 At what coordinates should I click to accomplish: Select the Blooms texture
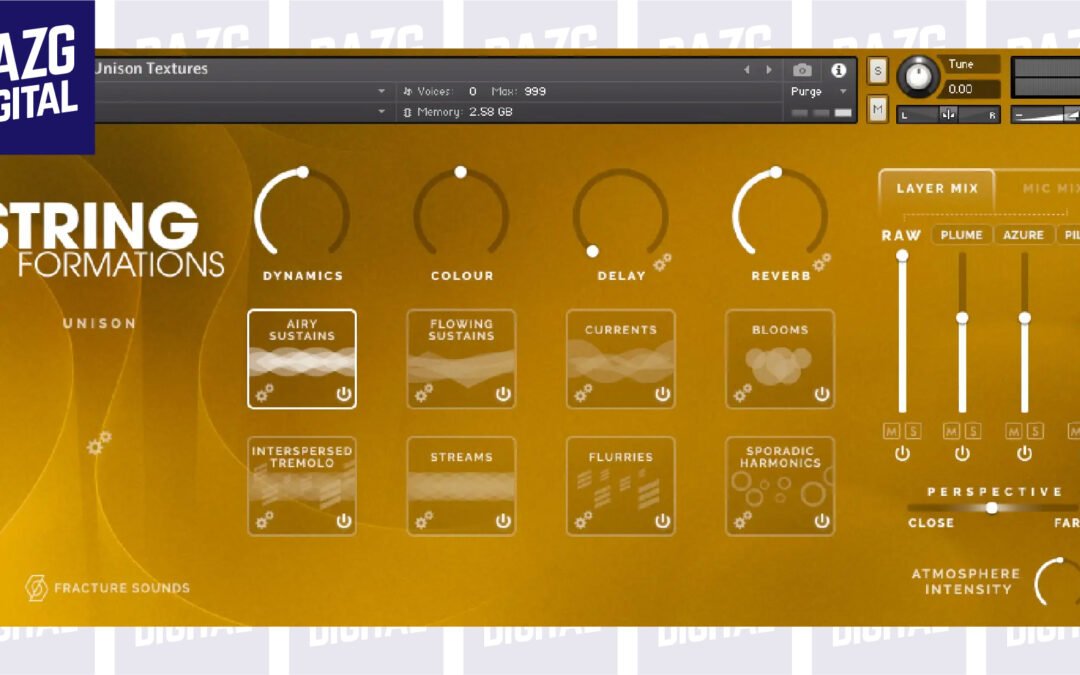point(780,359)
